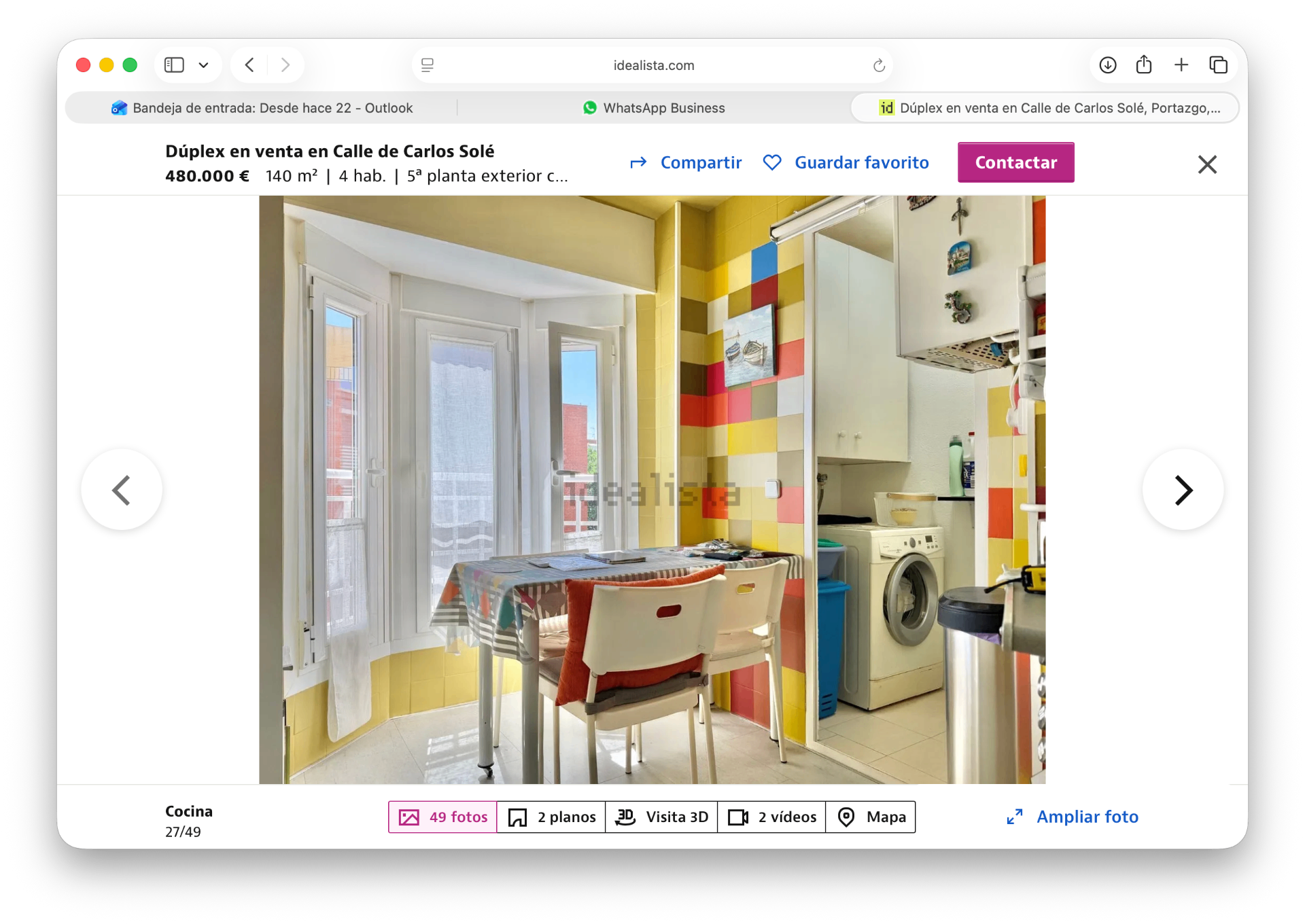The width and height of the screenshot is (1305, 924).
Task: Open the Safari downloads icon
Action: (x=1108, y=65)
